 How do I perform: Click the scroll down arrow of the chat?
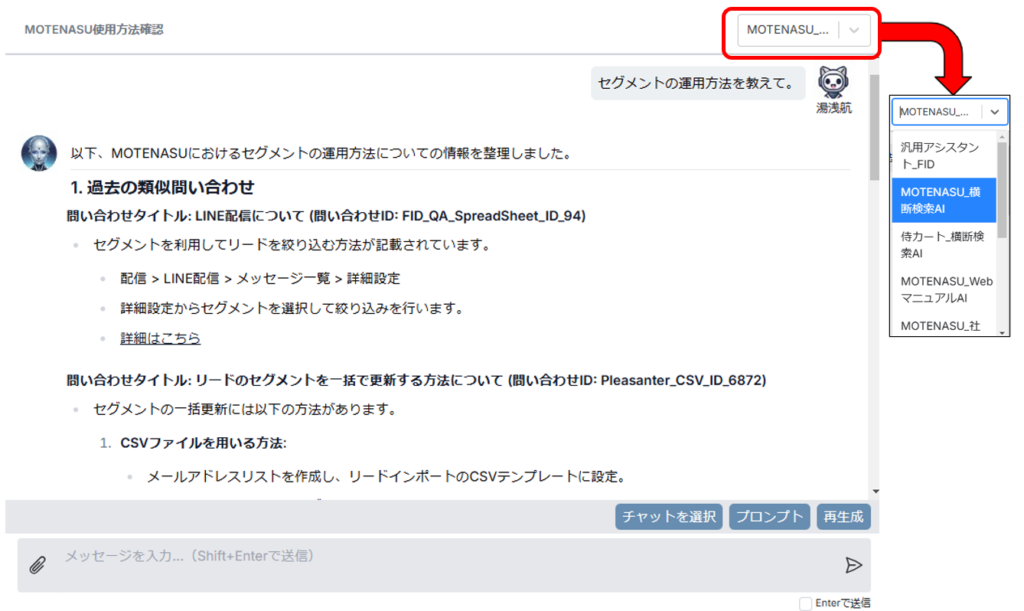click(x=876, y=492)
